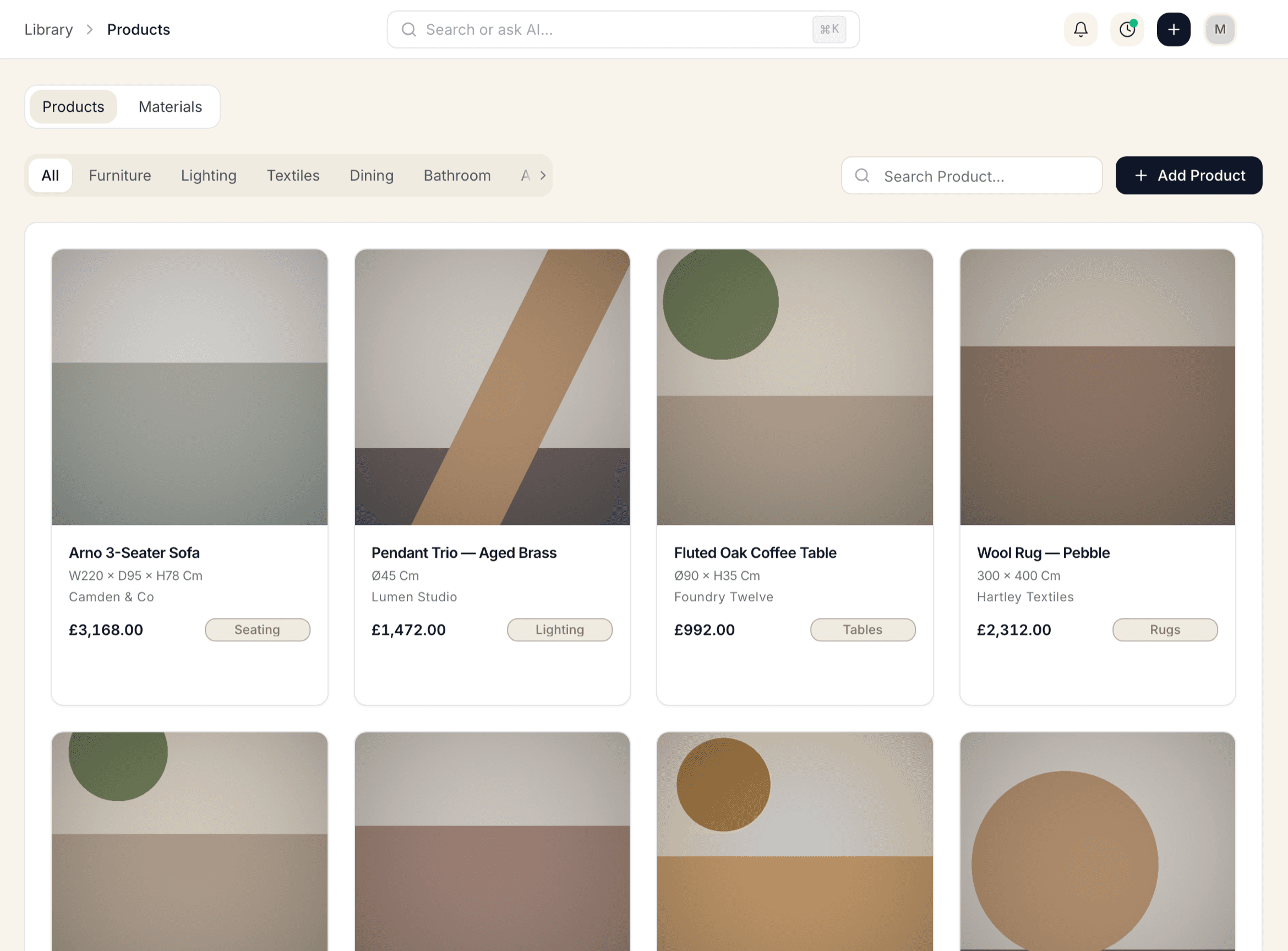Click the Fluted Oak Coffee Table title
The image size is (1288, 951).
[755, 553]
